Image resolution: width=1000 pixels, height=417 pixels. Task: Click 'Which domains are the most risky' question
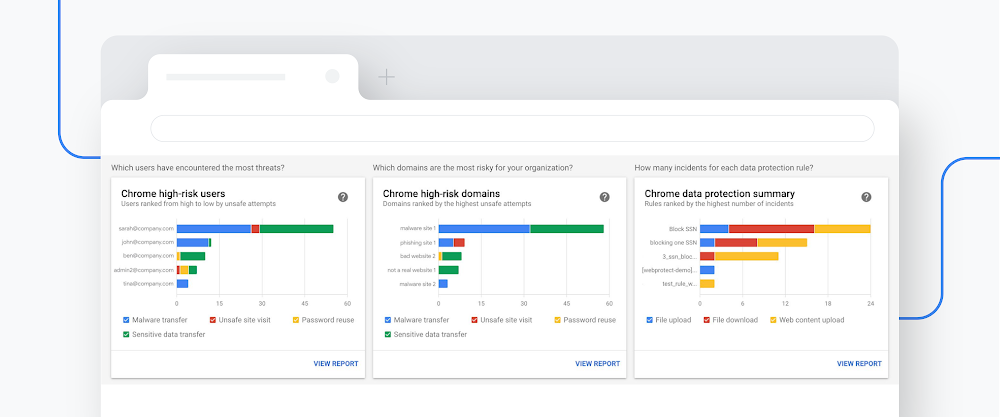473,168
